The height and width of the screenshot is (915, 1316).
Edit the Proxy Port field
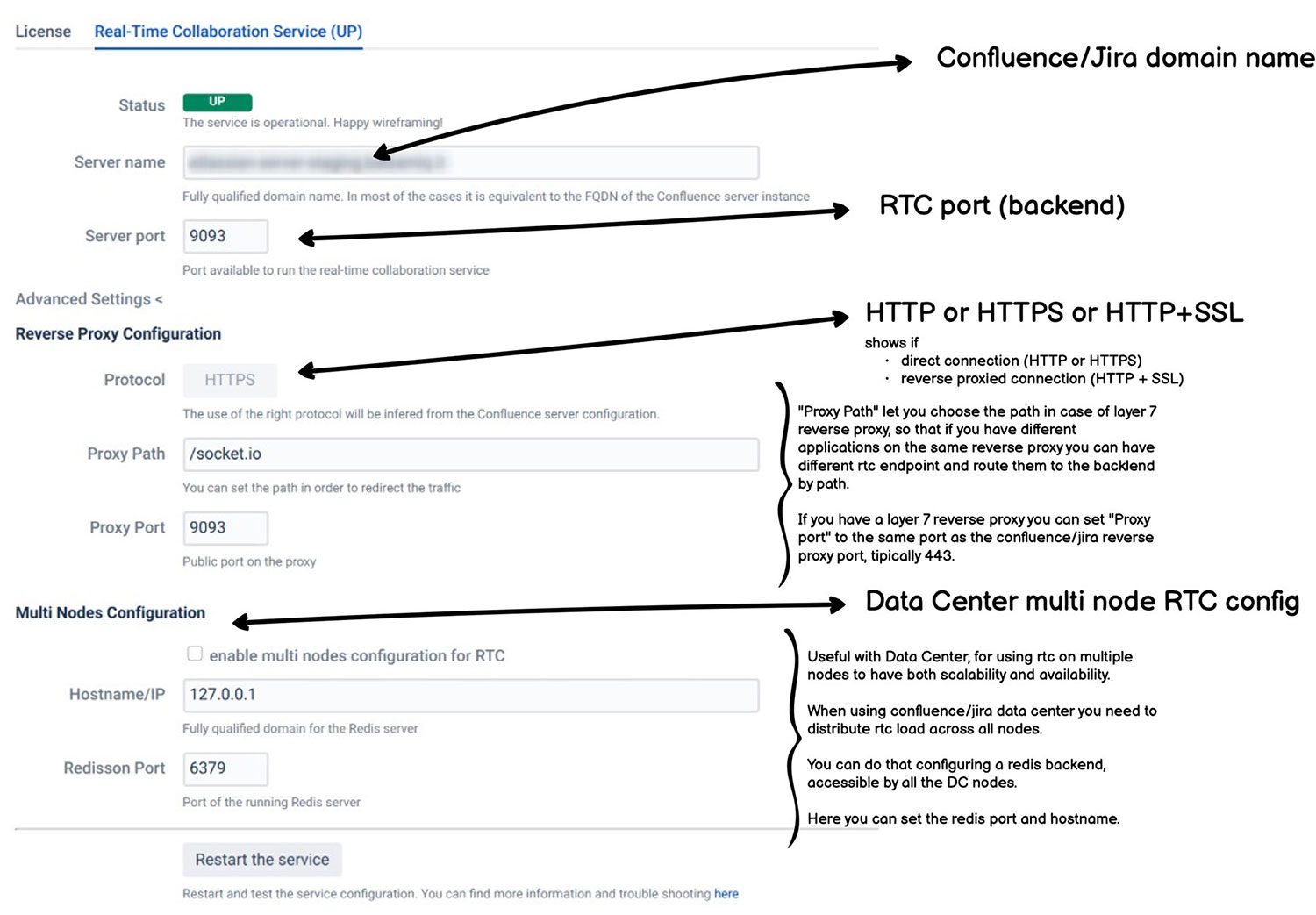coord(225,527)
